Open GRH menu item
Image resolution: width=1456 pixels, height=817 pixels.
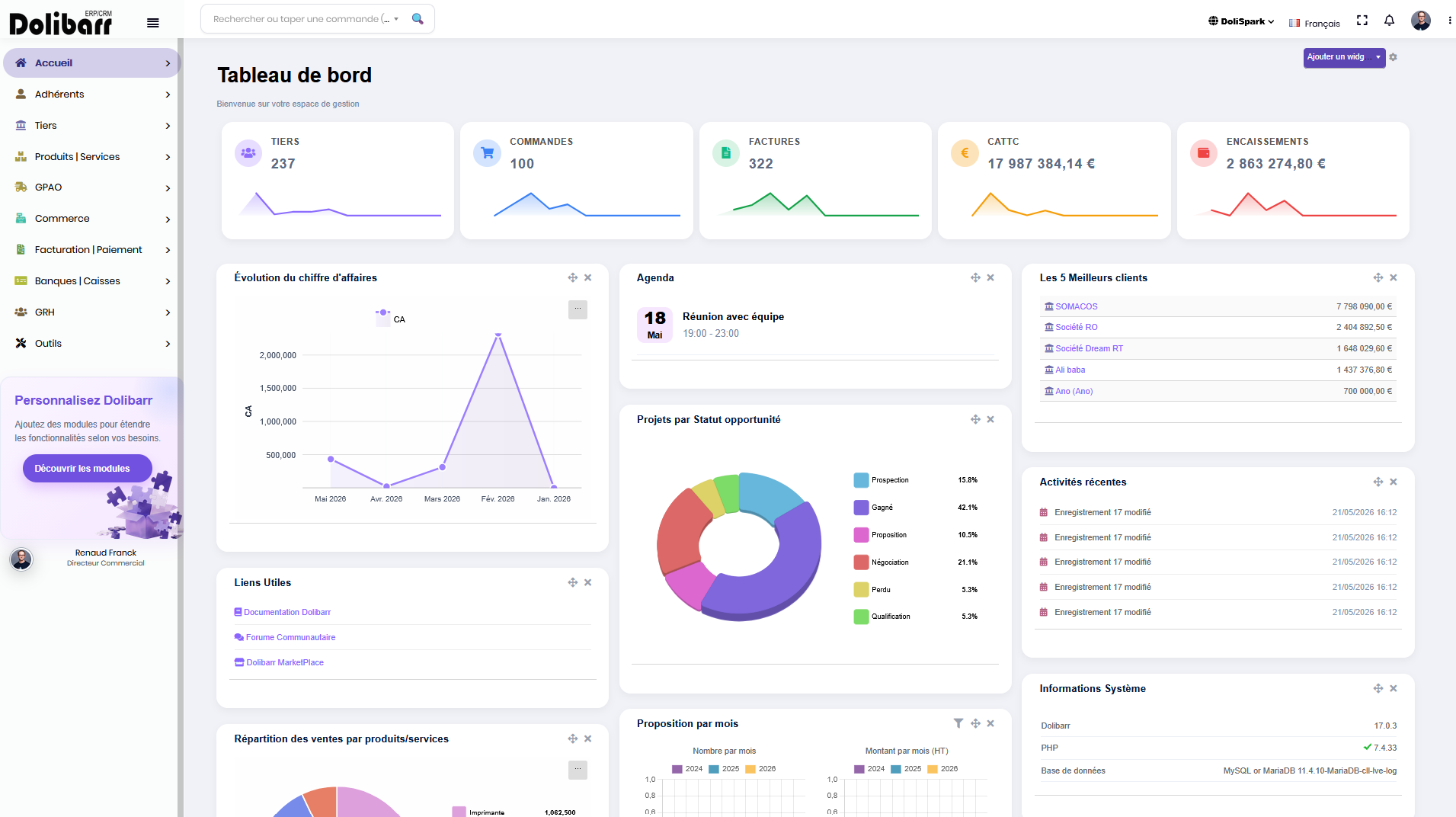92,312
